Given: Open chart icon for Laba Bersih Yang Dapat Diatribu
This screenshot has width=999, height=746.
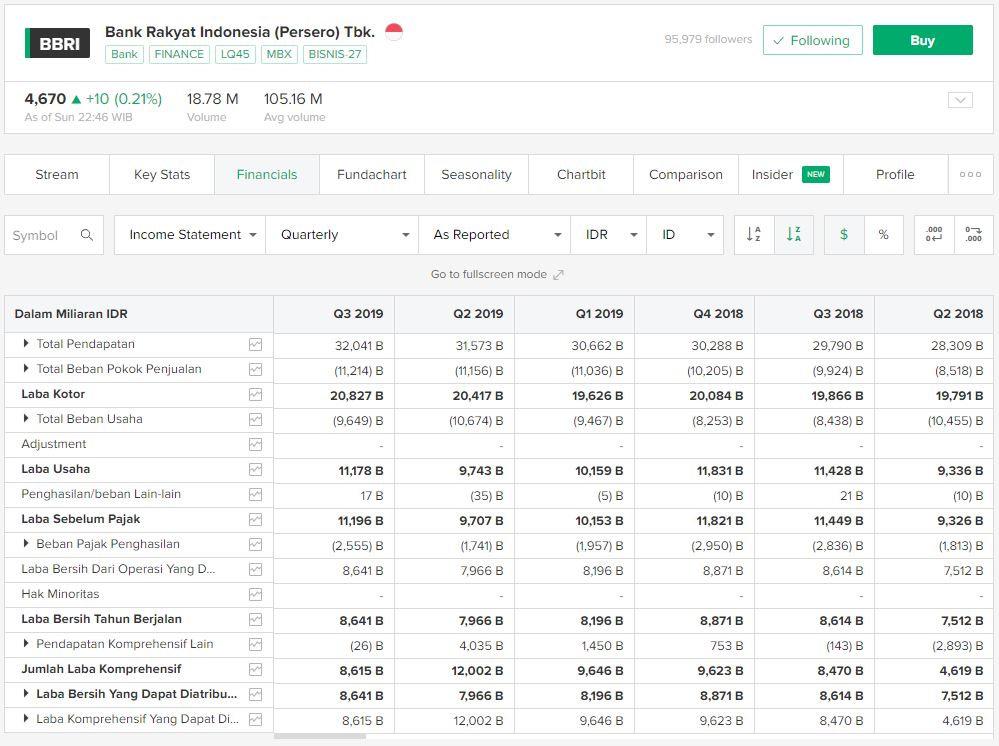Looking at the screenshot, I should (x=255, y=695).
